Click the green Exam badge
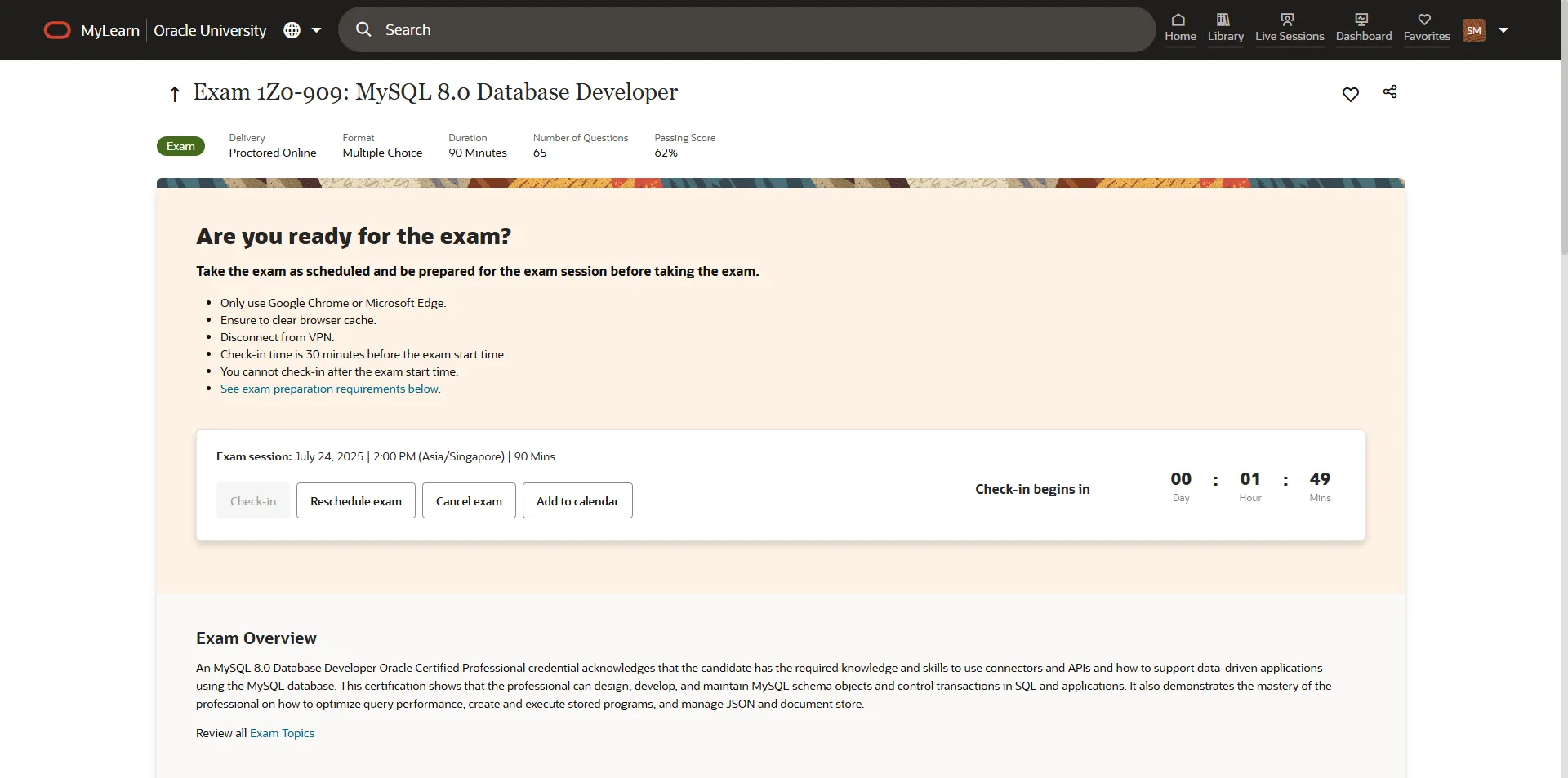This screenshot has width=1568, height=778. (180, 146)
